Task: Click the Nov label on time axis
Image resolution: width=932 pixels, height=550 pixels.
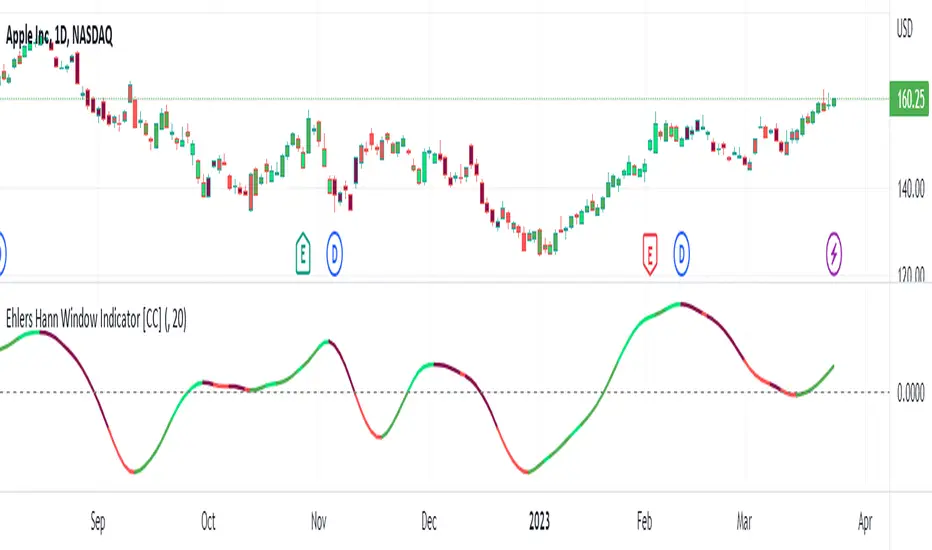Action: coord(319,521)
